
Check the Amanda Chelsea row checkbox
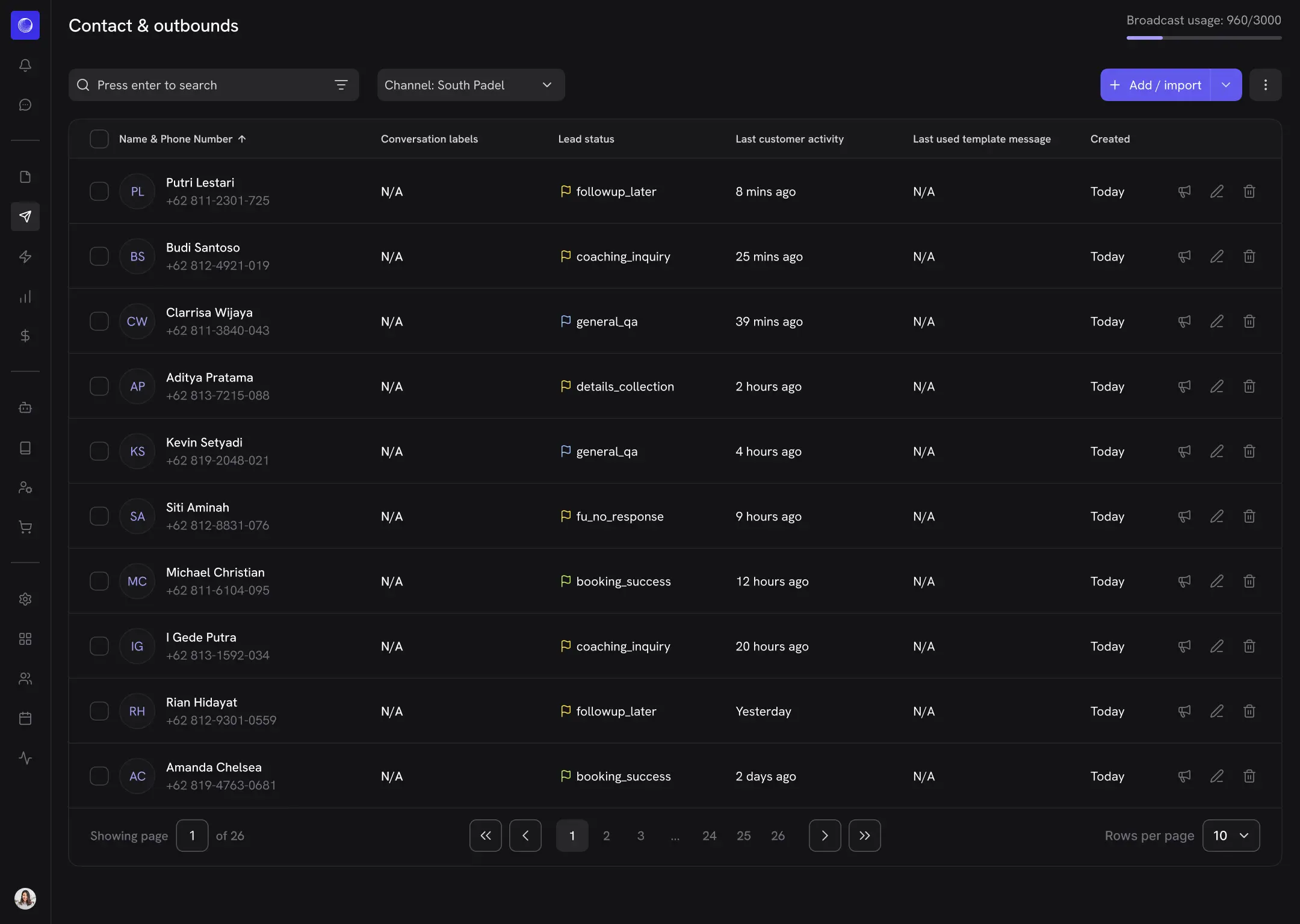coord(99,776)
